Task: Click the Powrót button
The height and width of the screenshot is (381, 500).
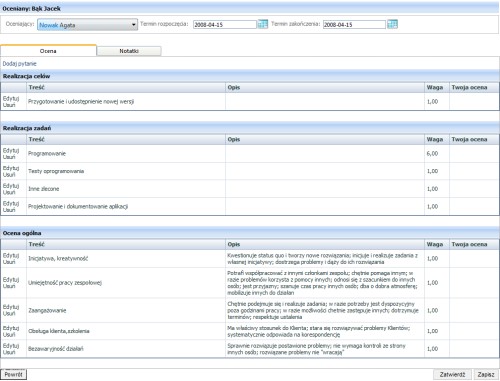Action: point(14,374)
